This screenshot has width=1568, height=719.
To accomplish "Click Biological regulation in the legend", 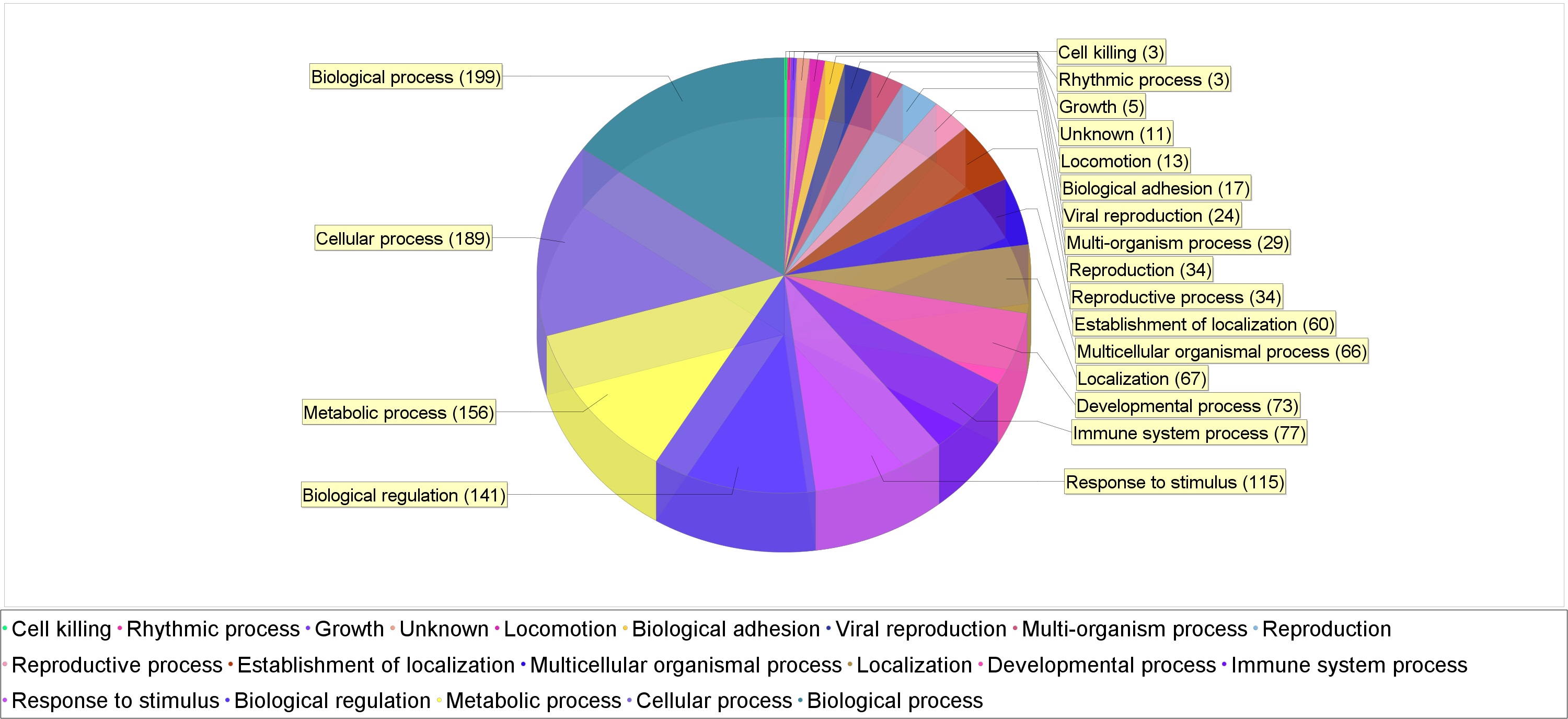I will pos(332,700).
